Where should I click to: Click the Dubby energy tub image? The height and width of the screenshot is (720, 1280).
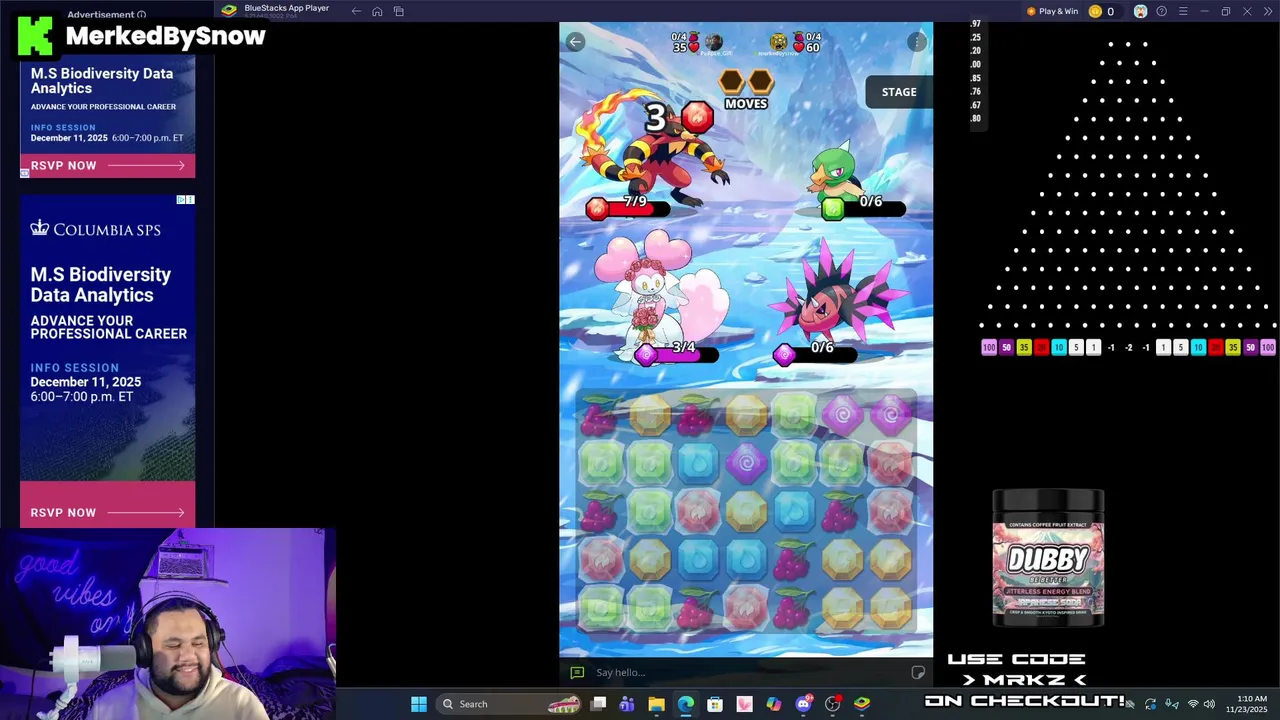(1048, 558)
